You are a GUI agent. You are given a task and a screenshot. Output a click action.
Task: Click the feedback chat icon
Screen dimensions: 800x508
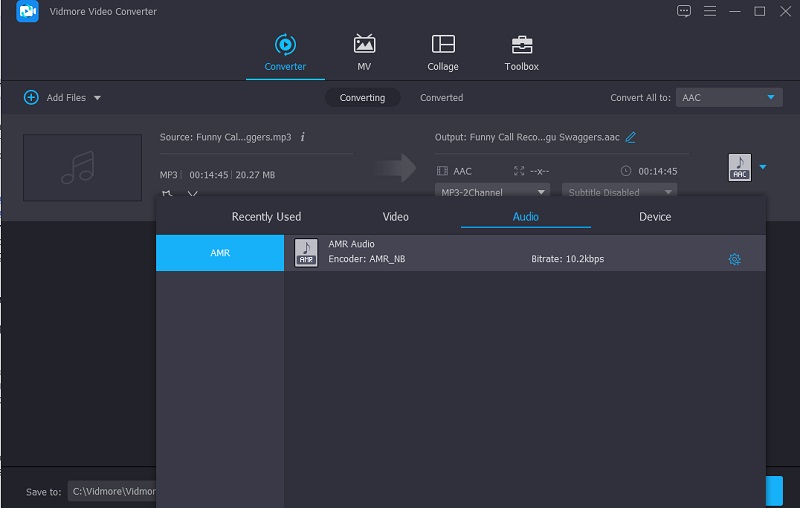click(x=684, y=12)
